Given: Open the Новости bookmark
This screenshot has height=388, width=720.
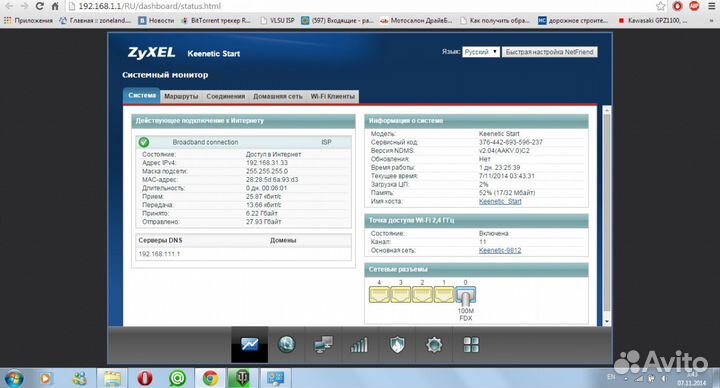Looking at the screenshot, I should click(156, 20).
